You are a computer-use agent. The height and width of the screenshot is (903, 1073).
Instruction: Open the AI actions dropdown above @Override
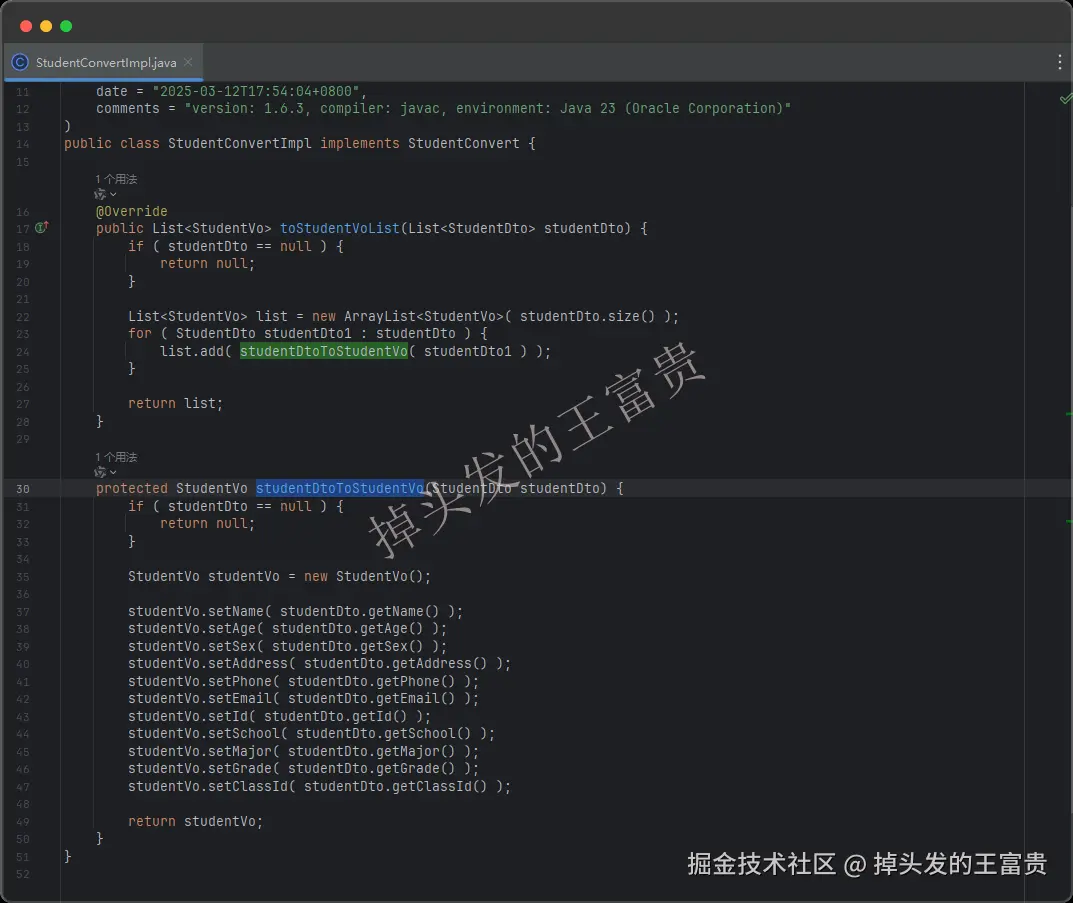point(105,194)
